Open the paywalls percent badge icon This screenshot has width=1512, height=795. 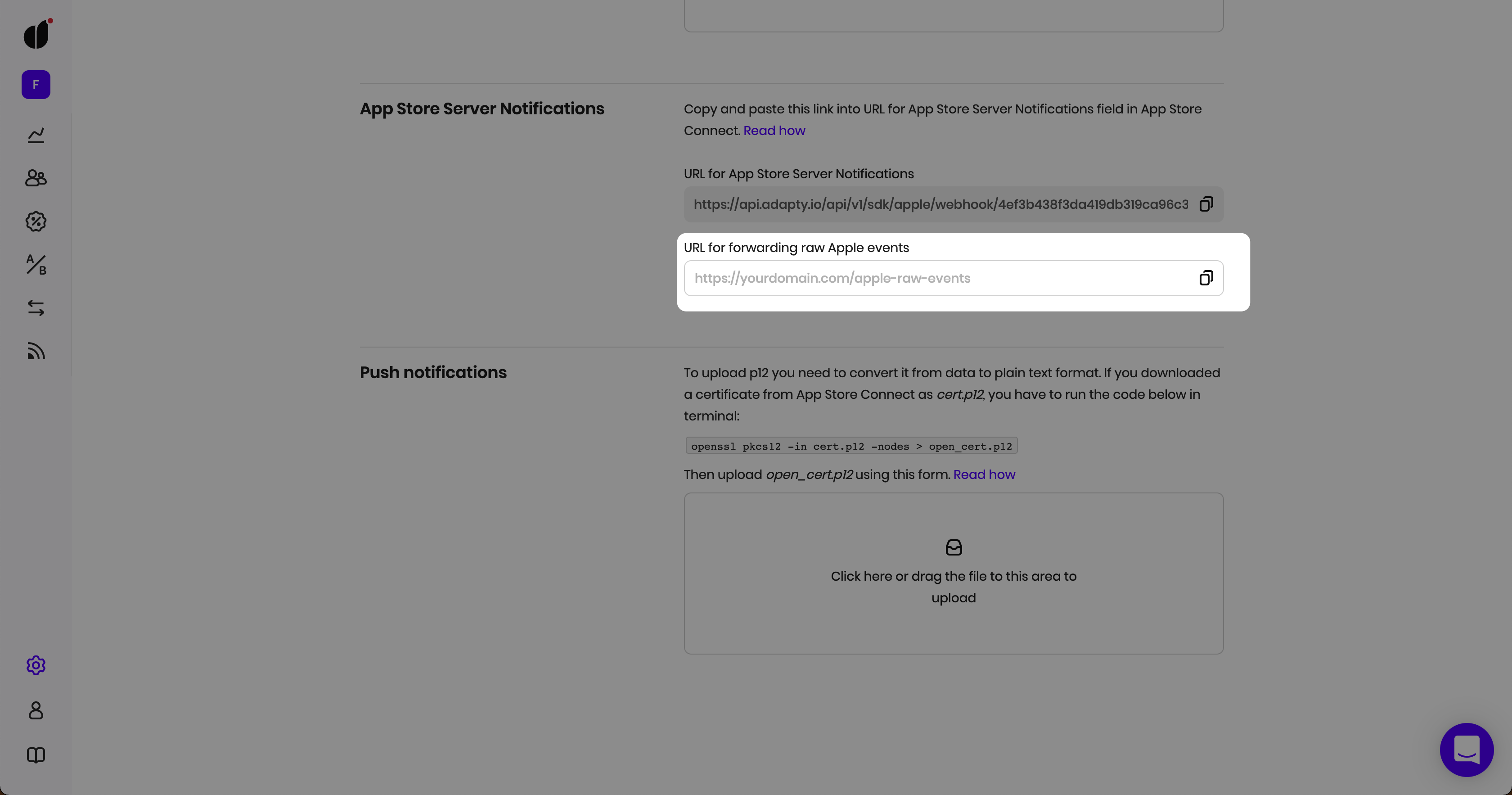[36, 221]
